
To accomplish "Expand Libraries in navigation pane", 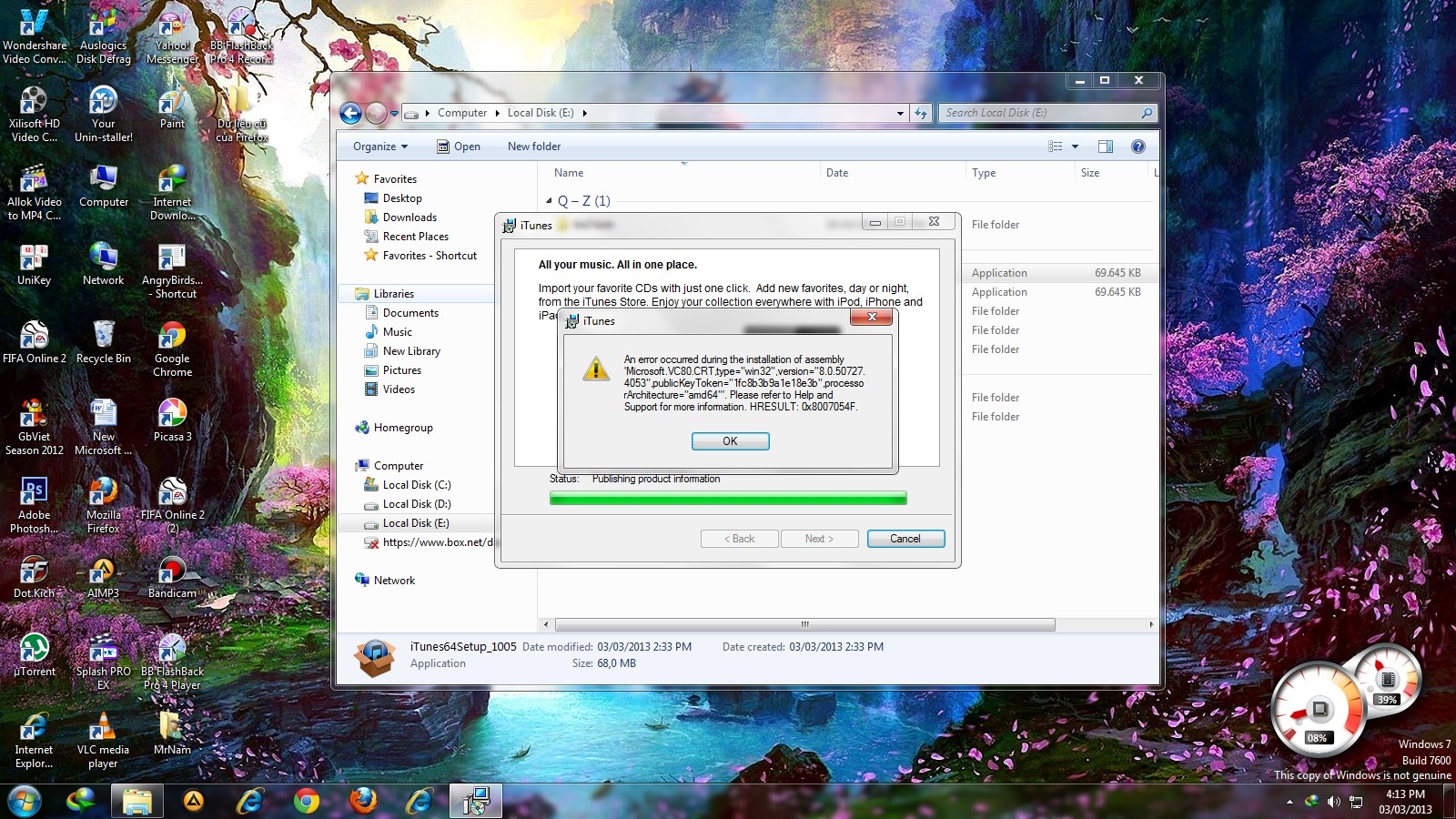I will [x=393, y=294].
